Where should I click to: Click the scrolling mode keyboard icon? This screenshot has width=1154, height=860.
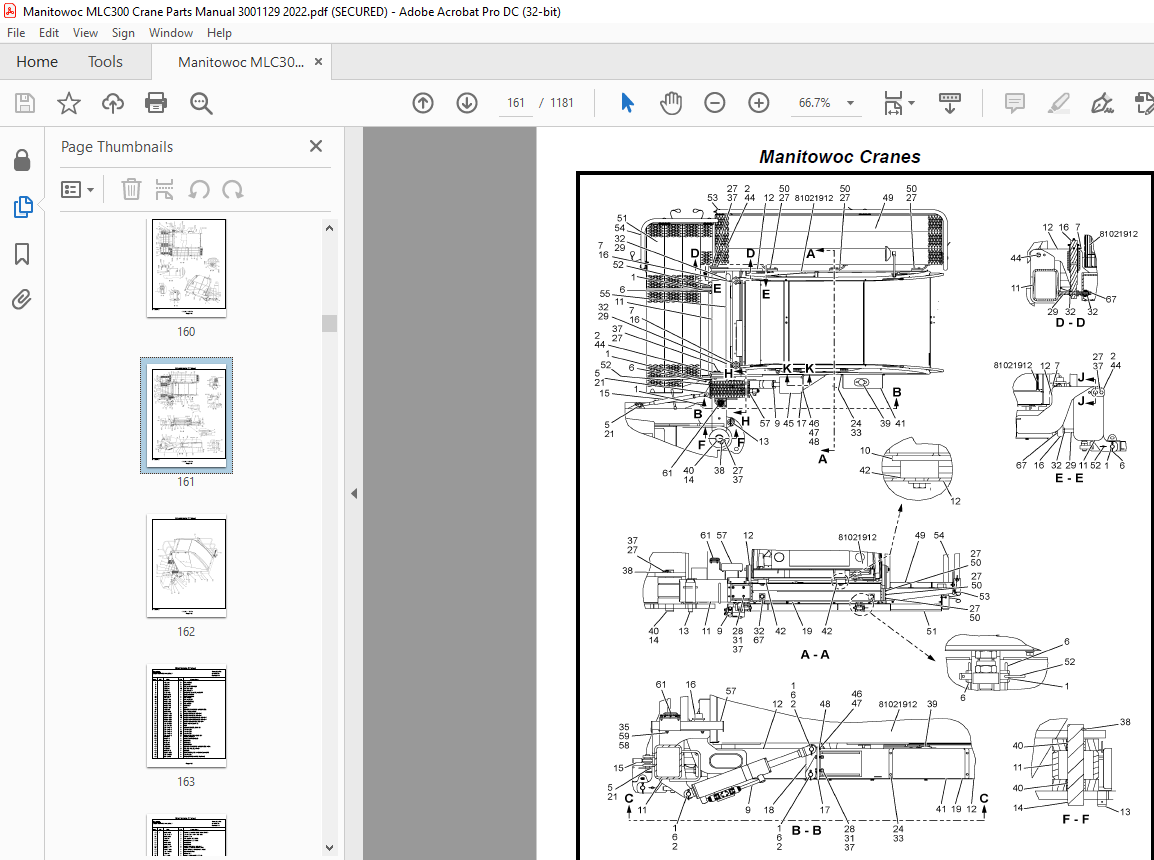click(x=950, y=103)
